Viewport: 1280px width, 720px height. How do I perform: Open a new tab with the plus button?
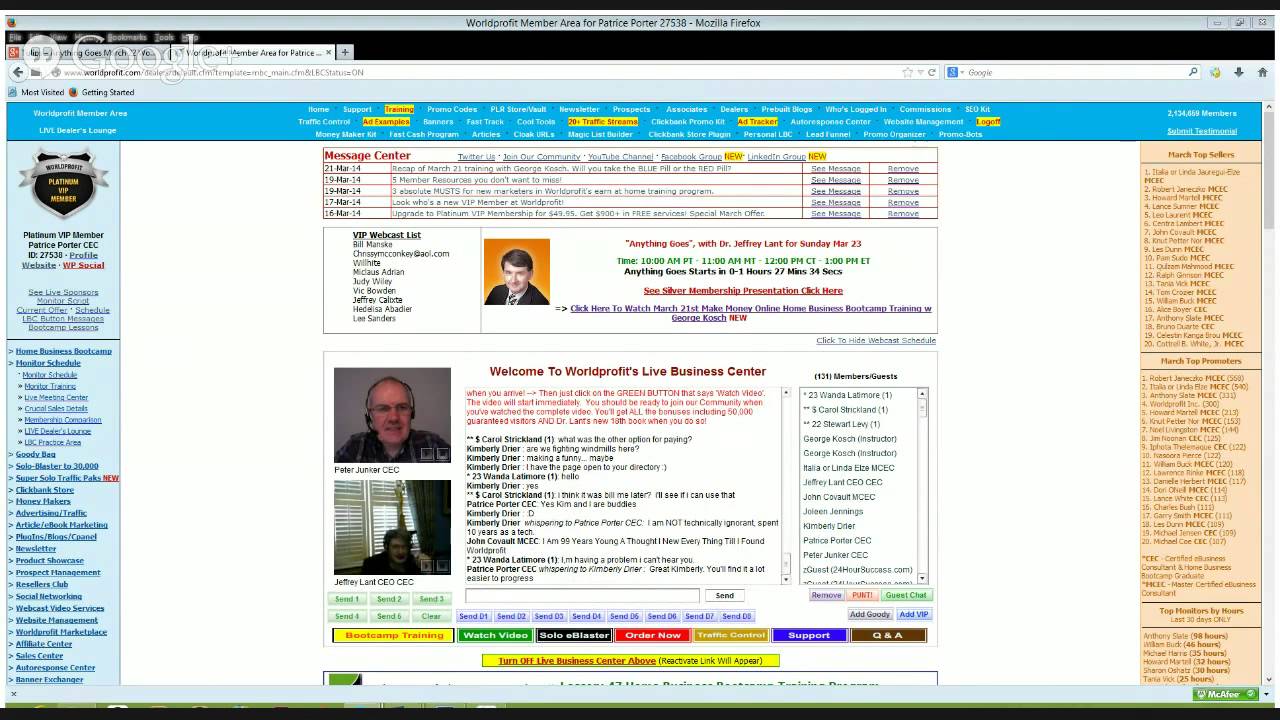[x=345, y=52]
